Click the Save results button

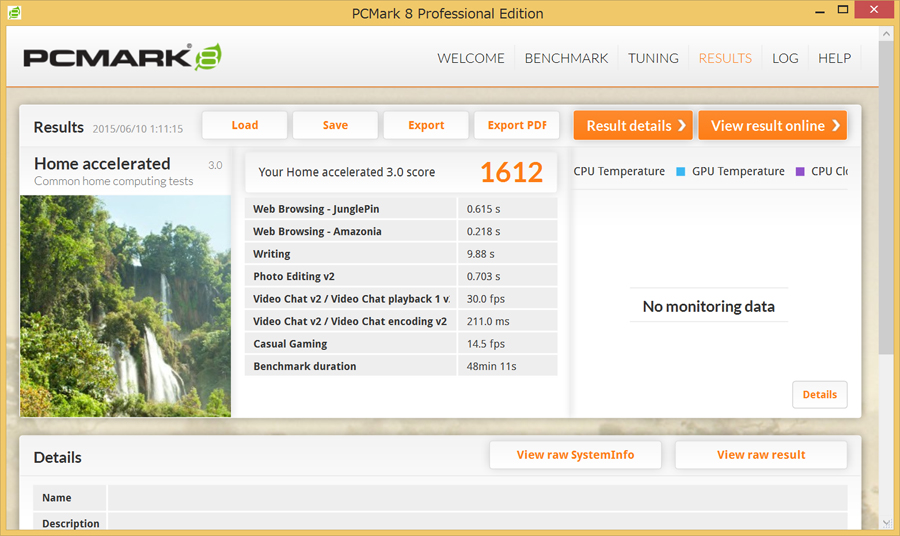click(x=335, y=125)
